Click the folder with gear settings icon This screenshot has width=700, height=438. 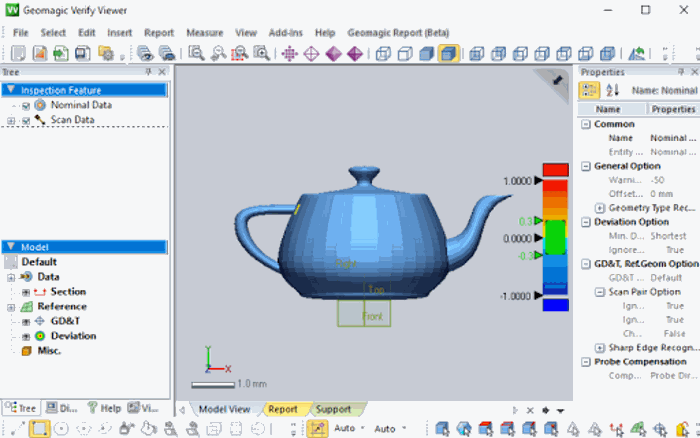(x=105, y=54)
